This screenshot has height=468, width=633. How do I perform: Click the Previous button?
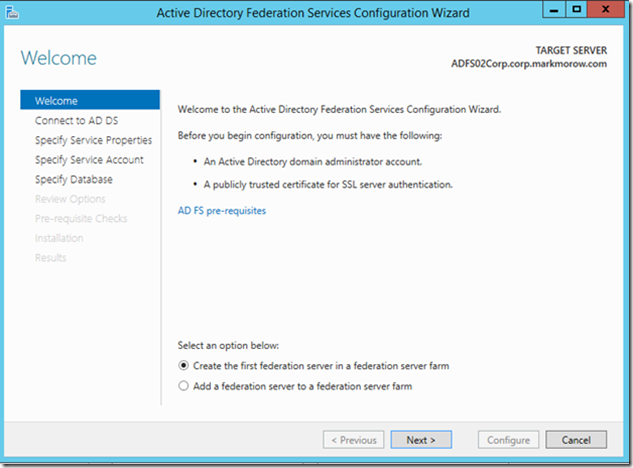(354, 440)
